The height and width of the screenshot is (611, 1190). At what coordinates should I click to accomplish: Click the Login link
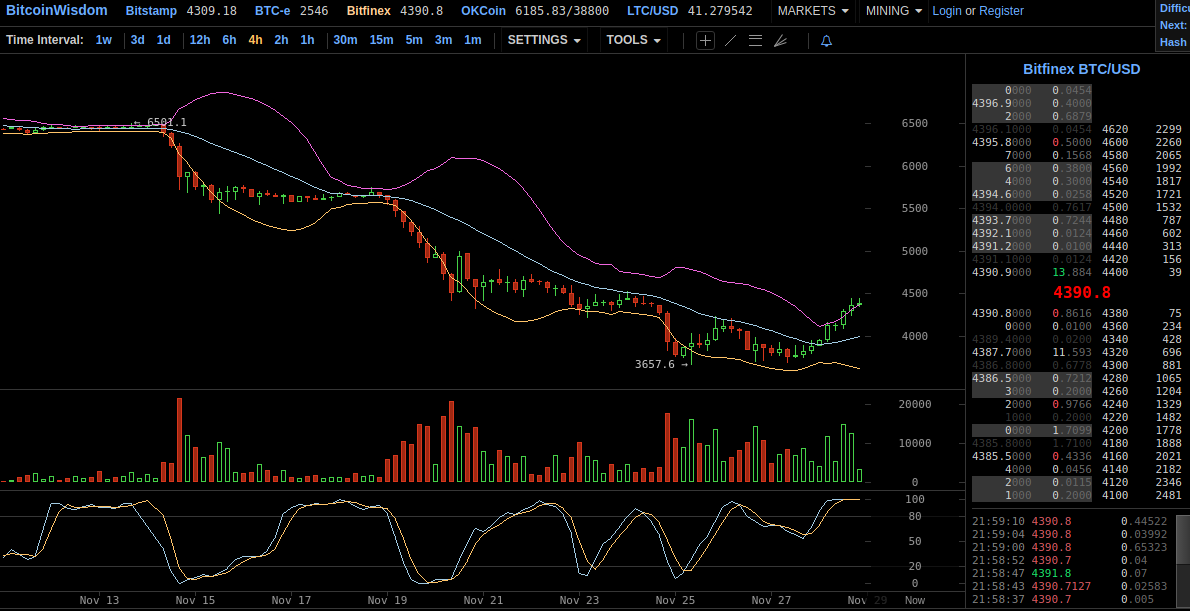point(946,11)
